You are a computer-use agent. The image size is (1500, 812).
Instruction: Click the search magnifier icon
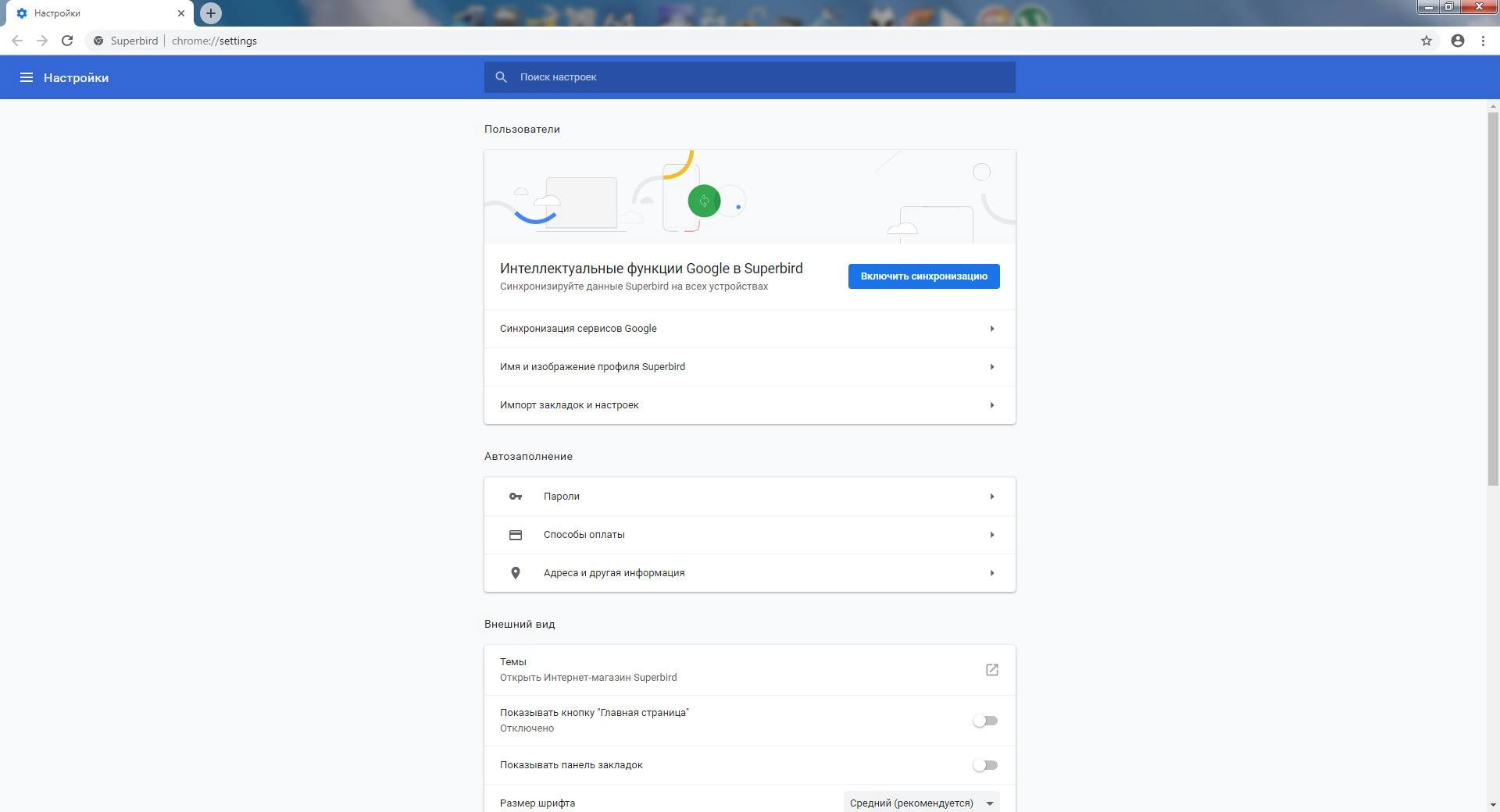click(502, 77)
